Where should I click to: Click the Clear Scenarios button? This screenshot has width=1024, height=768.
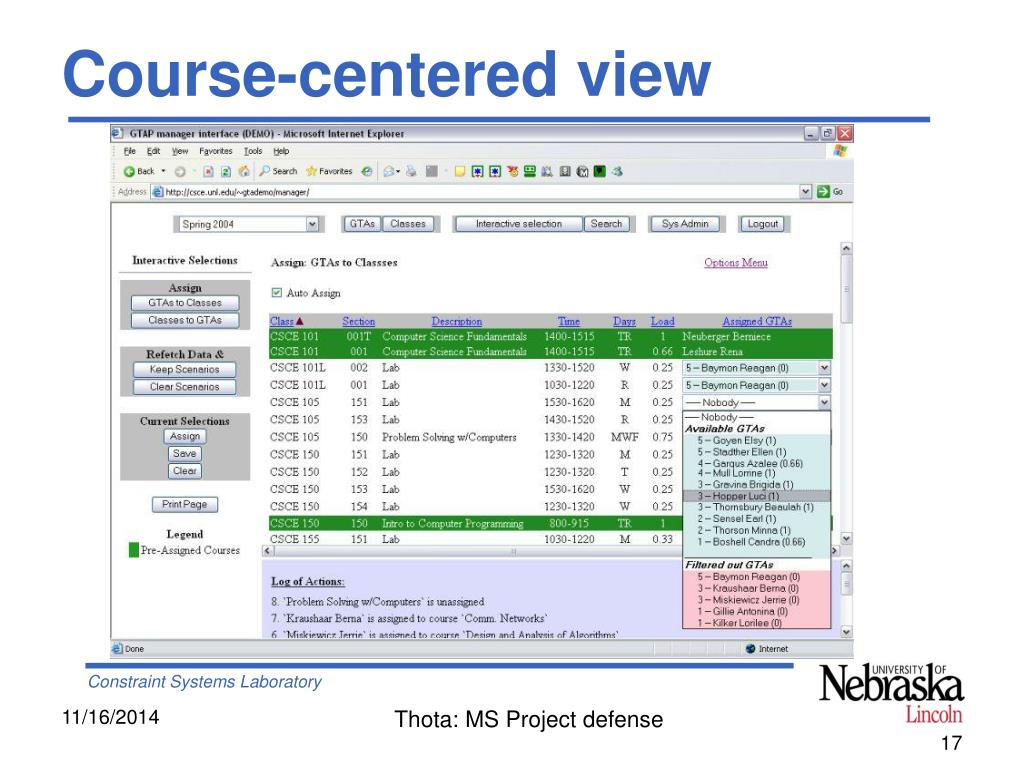[184, 387]
